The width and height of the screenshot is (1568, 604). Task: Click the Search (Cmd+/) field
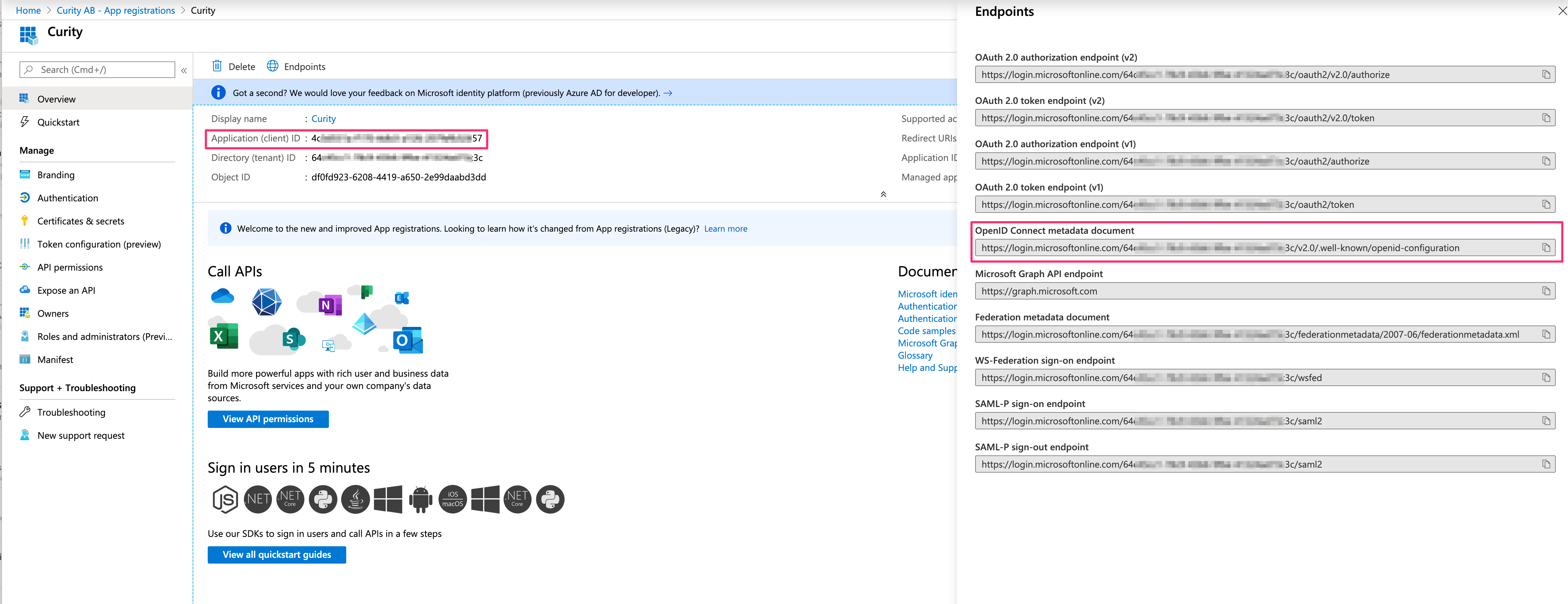(97, 69)
